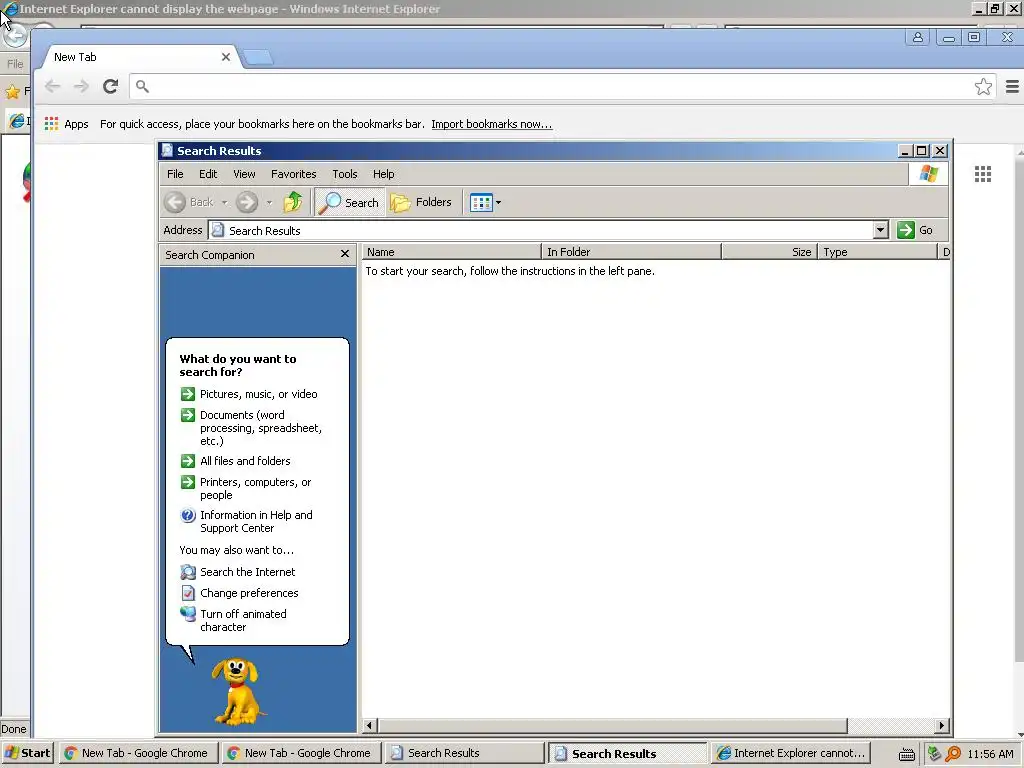
Task: Switch to first New Tab - Google Chrome taskbar item
Action: (137, 753)
